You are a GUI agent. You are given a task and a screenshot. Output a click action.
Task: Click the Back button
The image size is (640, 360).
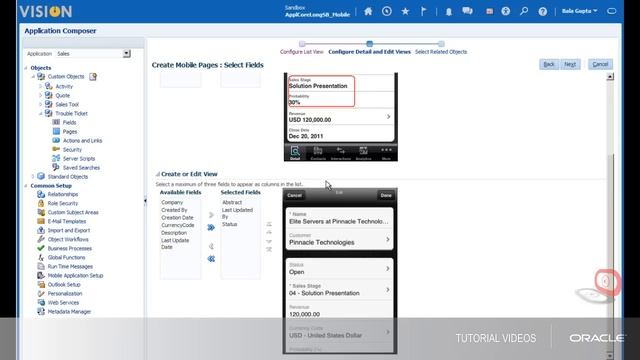(549, 64)
